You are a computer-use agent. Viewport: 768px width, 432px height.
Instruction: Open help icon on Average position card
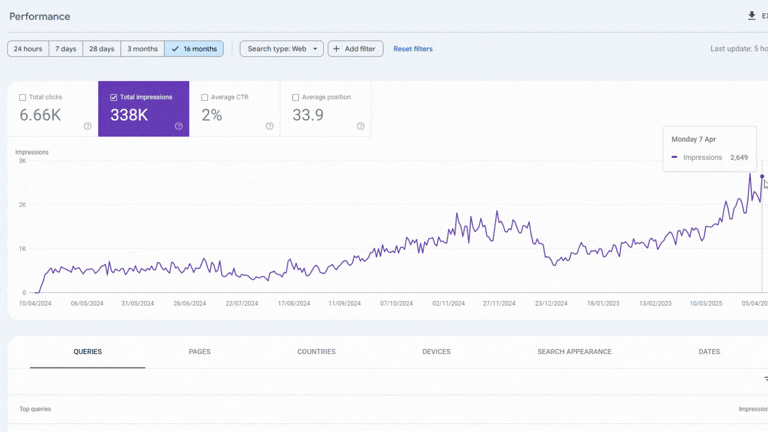click(x=361, y=126)
